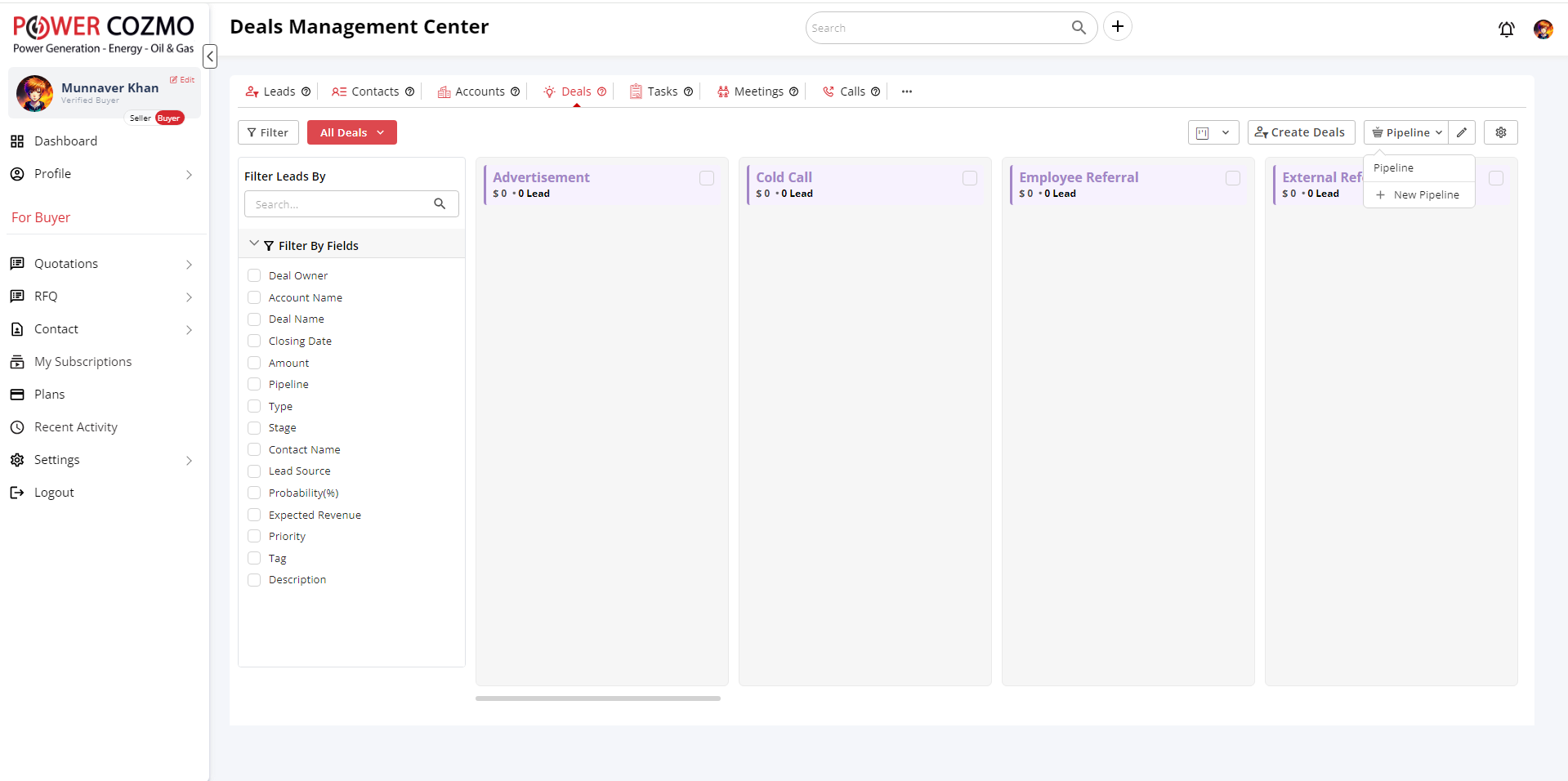Check the Closing Date filter checkbox
Viewport: 1568px width, 781px height.
pyautogui.click(x=254, y=341)
